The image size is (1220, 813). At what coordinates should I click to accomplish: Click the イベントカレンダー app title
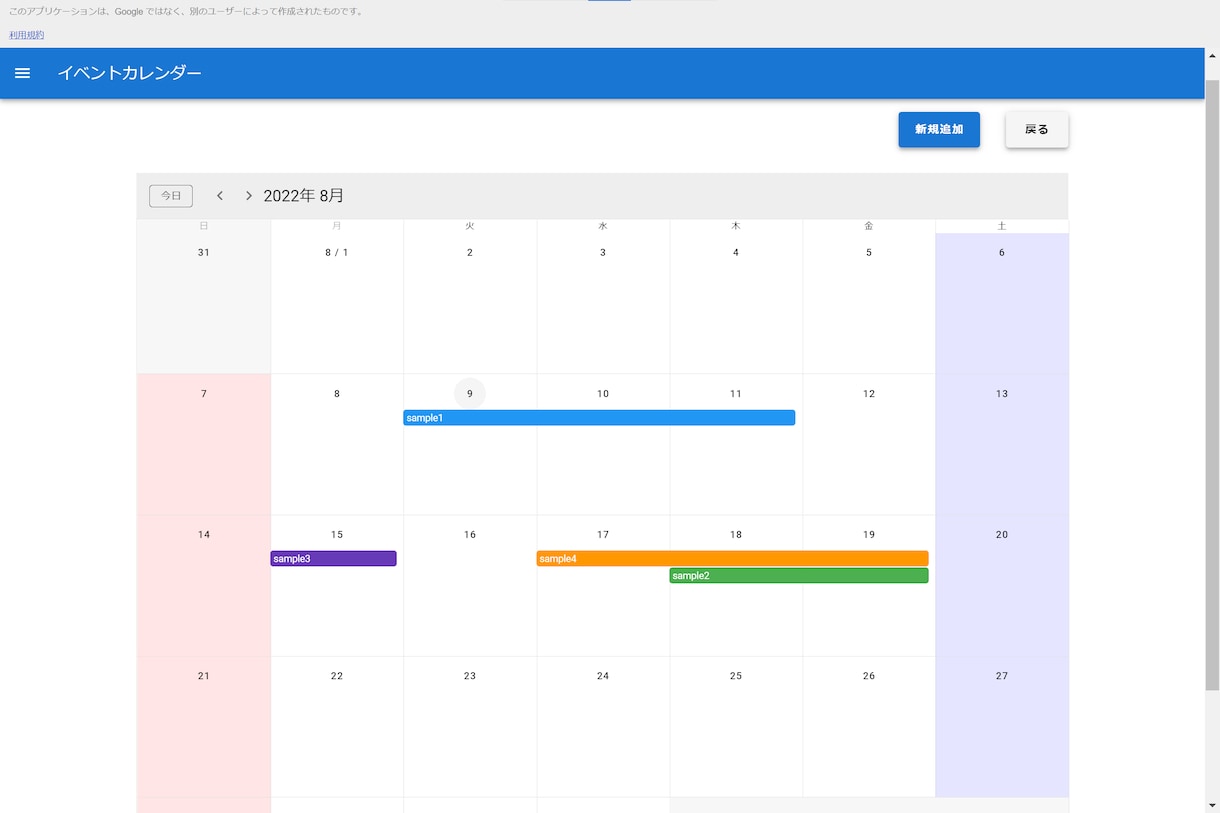(x=129, y=73)
